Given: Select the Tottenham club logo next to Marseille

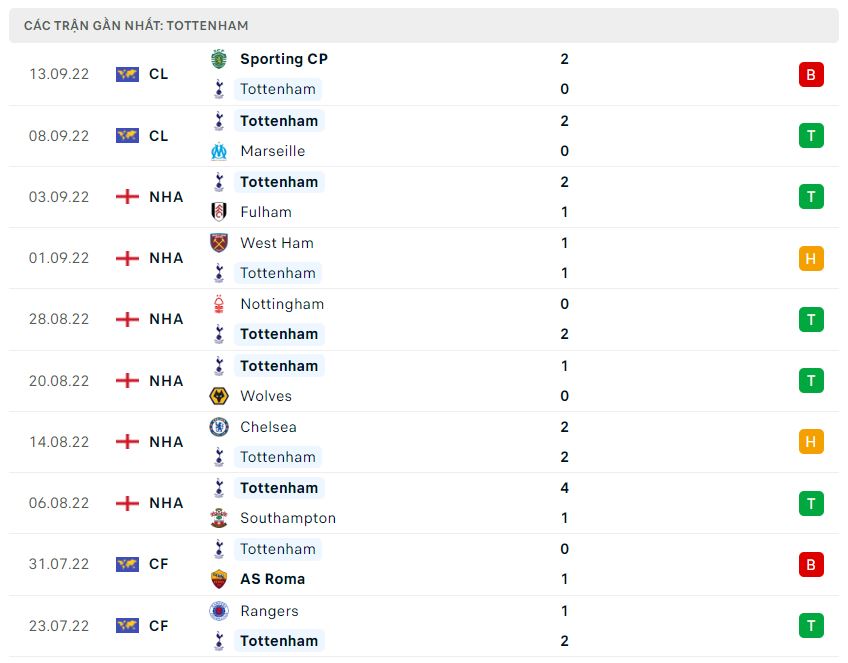Looking at the screenshot, I should [219, 120].
